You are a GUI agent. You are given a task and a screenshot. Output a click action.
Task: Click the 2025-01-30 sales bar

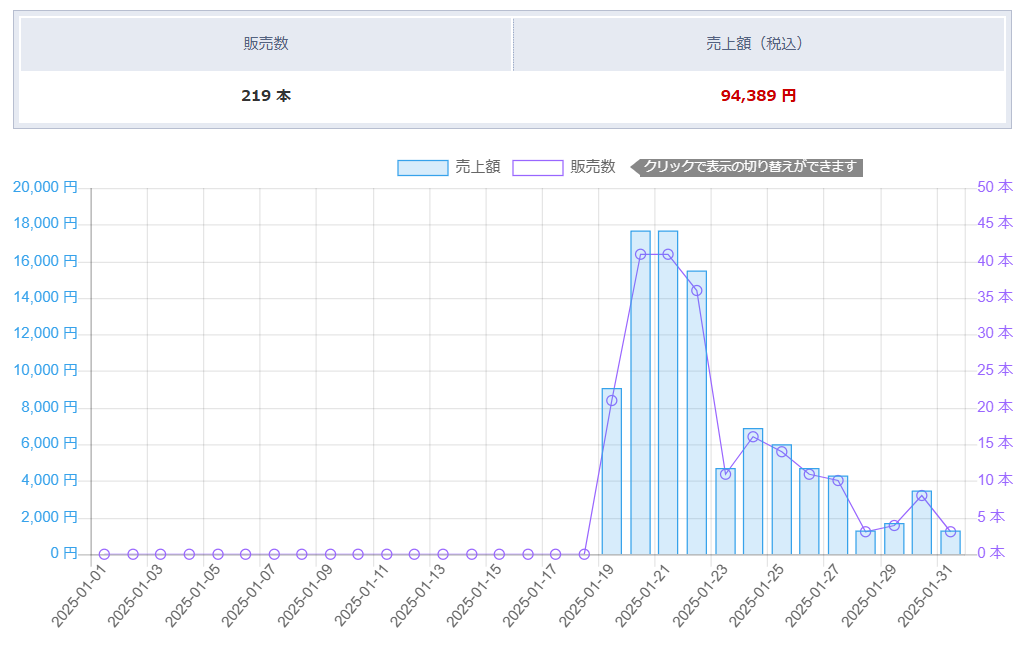[922, 523]
